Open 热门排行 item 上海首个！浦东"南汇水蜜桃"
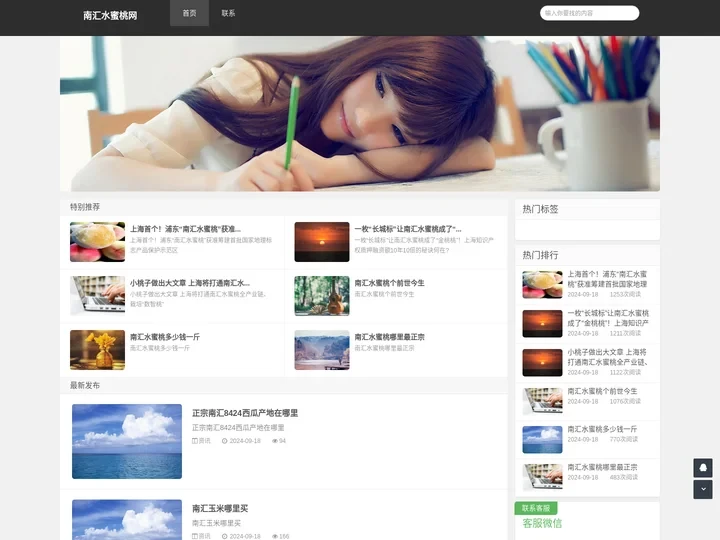Viewport: 720px width, 540px height. [607, 279]
